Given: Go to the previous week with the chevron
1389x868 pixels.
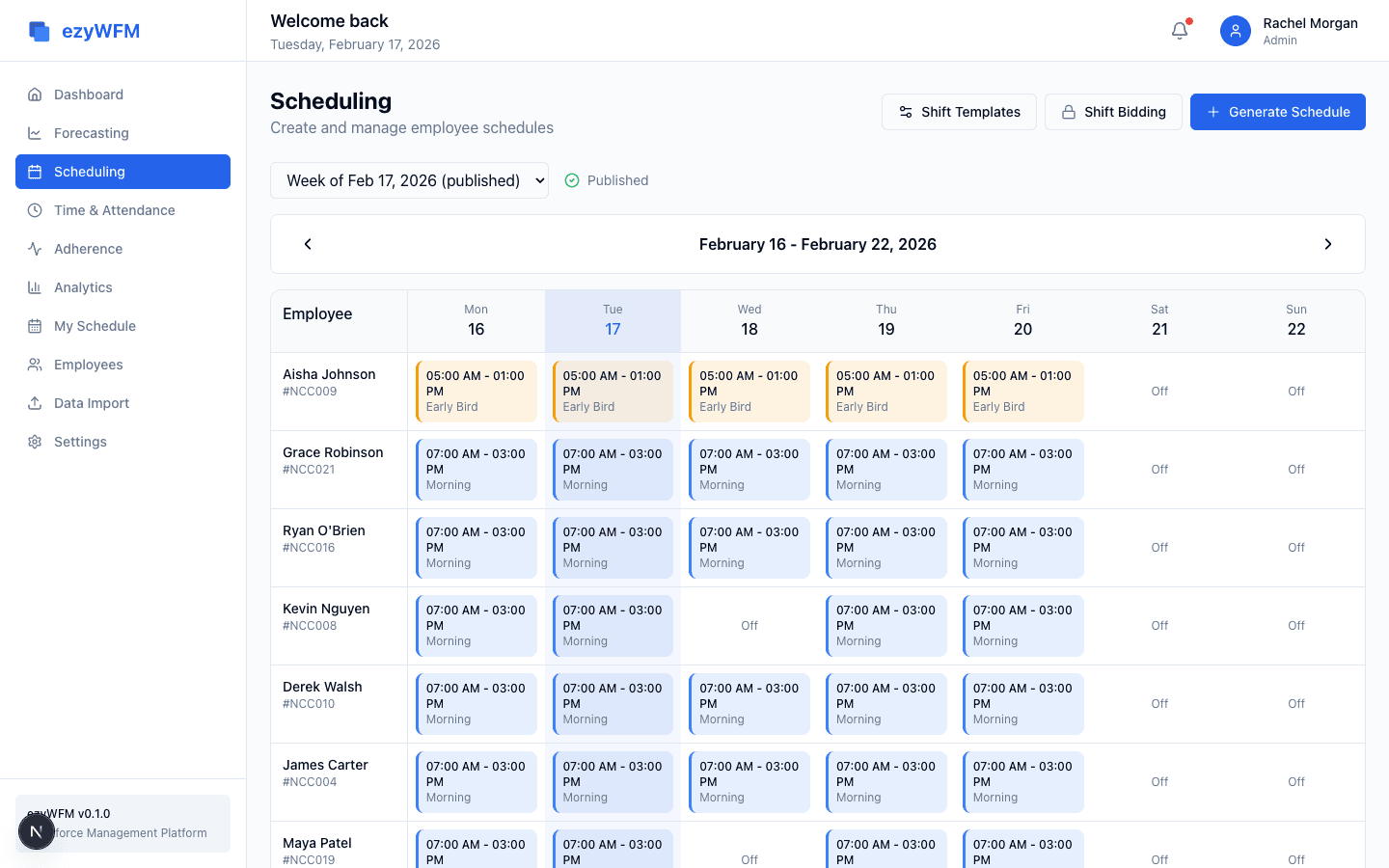Looking at the screenshot, I should pos(308,244).
